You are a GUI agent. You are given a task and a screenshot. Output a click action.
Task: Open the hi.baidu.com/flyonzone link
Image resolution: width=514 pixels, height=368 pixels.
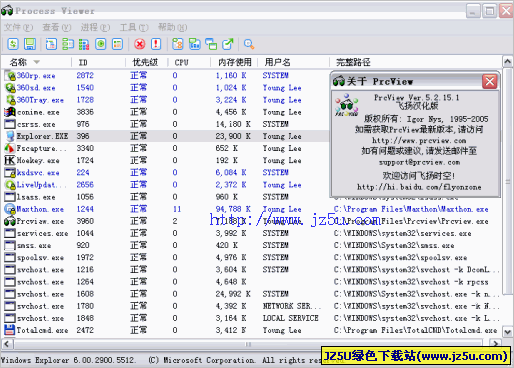tap(419, 187)
